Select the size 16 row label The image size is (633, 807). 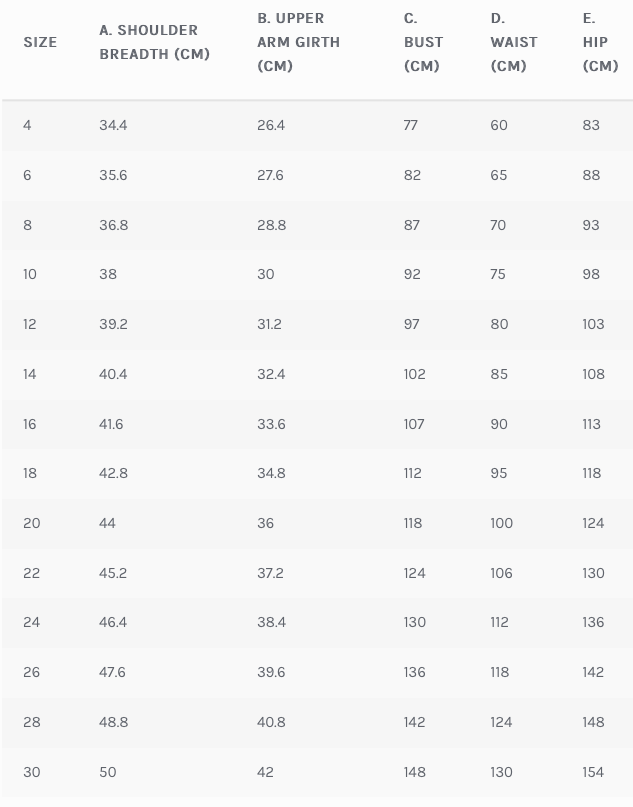coord(29,424)
